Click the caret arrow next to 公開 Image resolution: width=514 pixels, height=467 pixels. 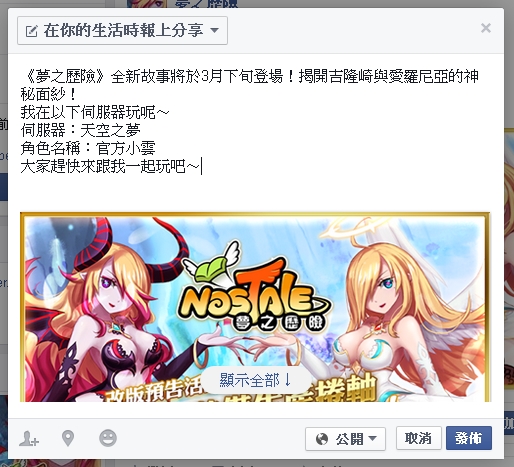pyautogui.click(x=373, y=438)
